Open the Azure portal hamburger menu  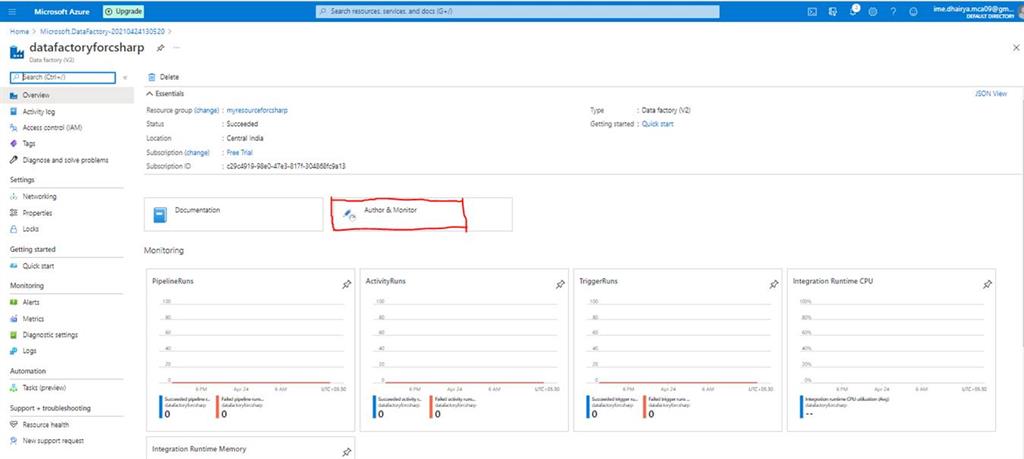[x=13, y=12]
